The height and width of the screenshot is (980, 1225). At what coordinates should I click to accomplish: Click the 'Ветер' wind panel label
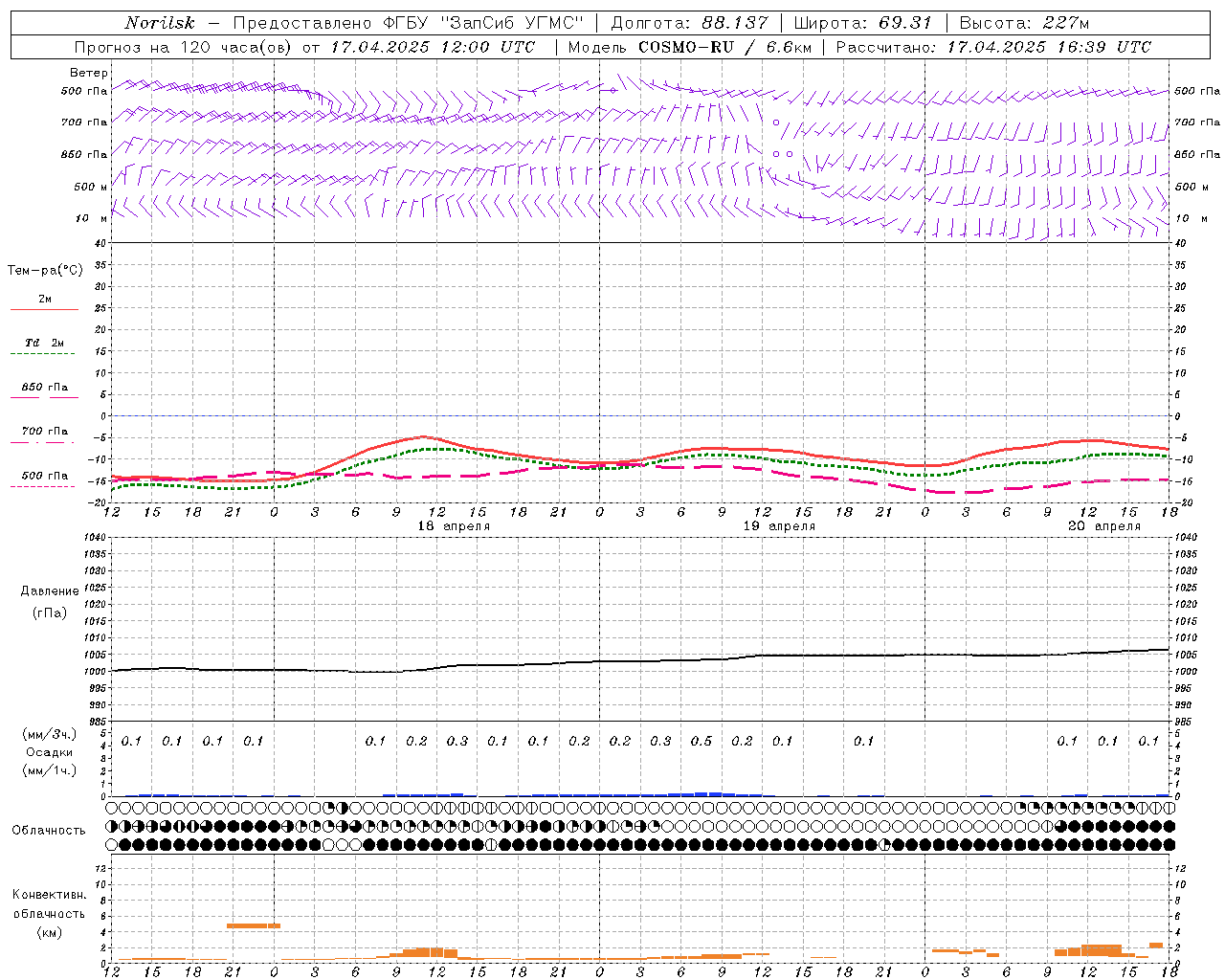[88, 73]
